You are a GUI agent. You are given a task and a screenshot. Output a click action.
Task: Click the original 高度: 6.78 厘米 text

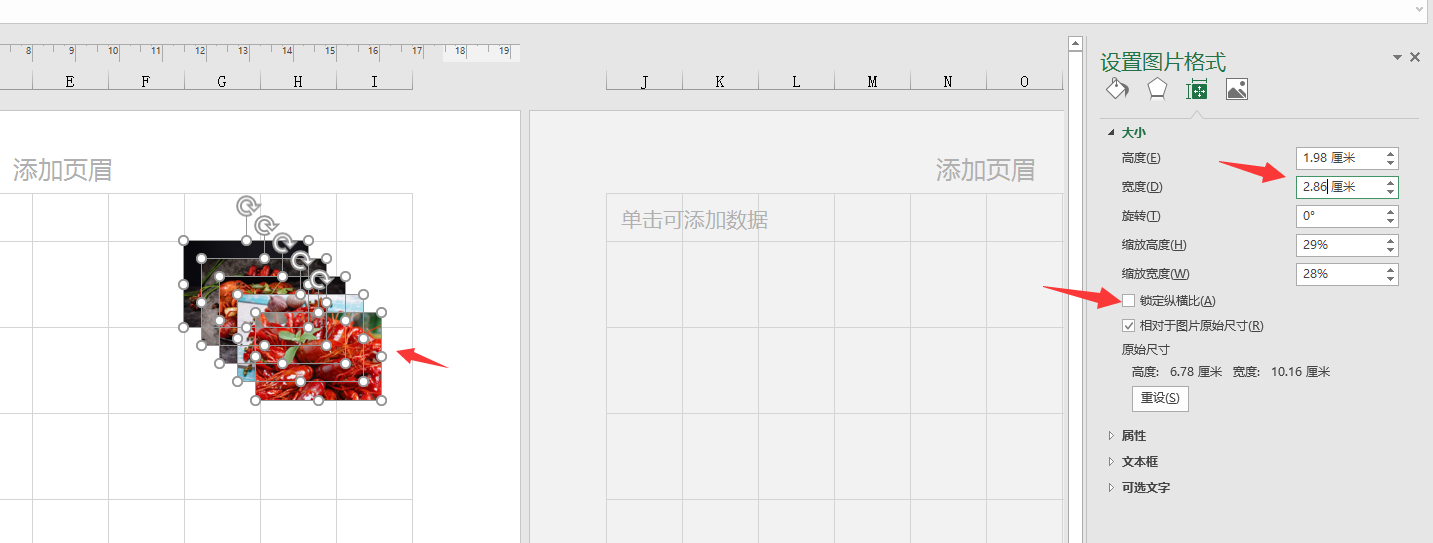coord(1176,372)
